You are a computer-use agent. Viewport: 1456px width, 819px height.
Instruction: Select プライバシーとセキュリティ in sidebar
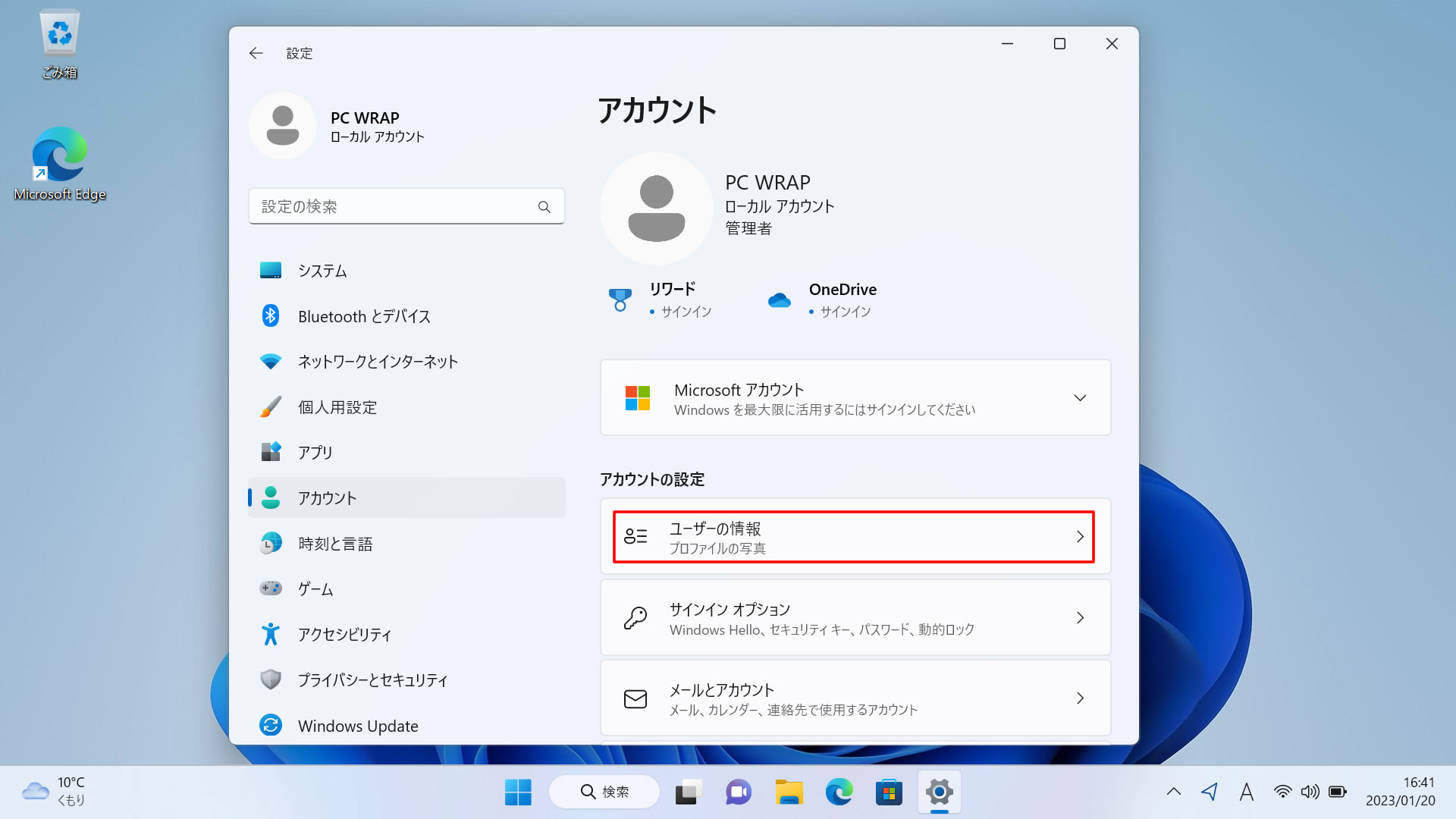406,680
